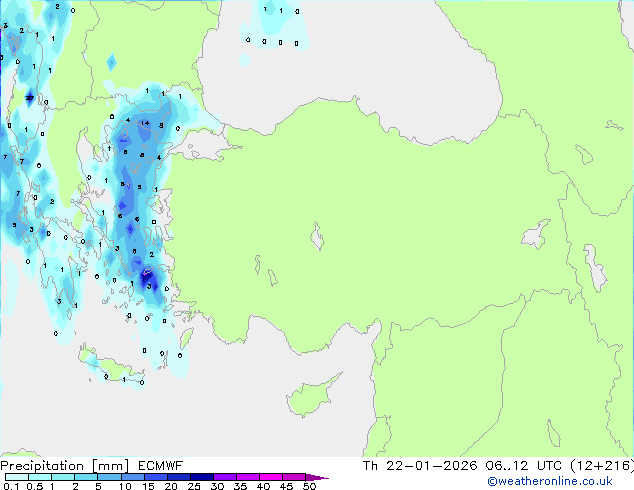
Task: Click the '35' legend scale label
Action: click(240, 486)
